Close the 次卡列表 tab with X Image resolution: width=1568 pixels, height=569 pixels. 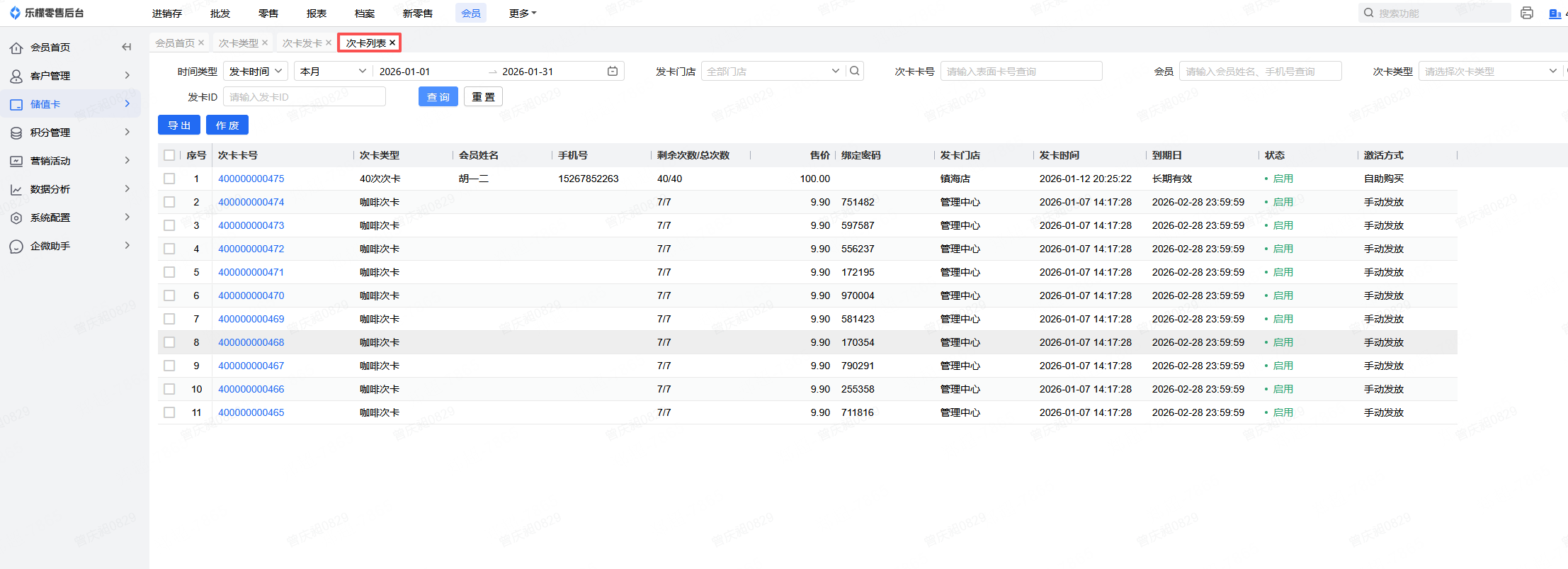pos(392,43)
